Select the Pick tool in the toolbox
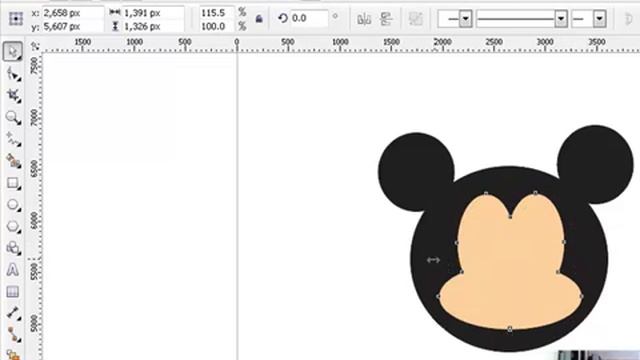The image size is (640, 360). 13,52
